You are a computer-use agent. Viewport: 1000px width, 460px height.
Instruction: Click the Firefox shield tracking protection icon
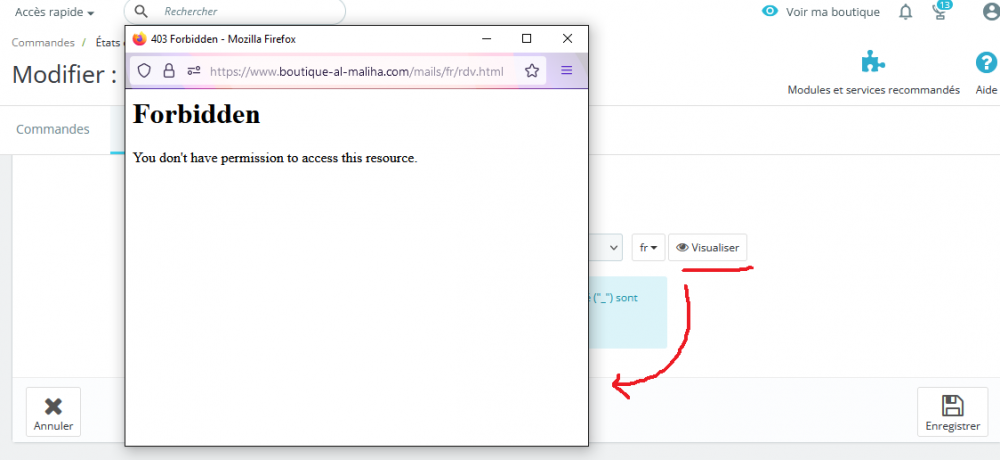click(144, 71)
